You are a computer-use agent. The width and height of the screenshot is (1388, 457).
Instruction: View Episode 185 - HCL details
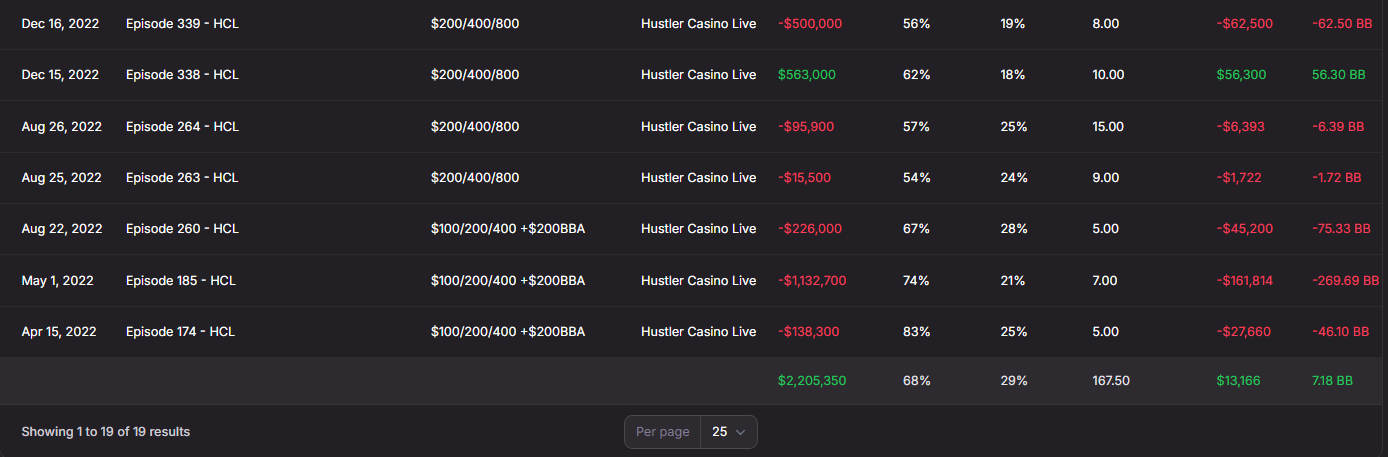(182, 281)
